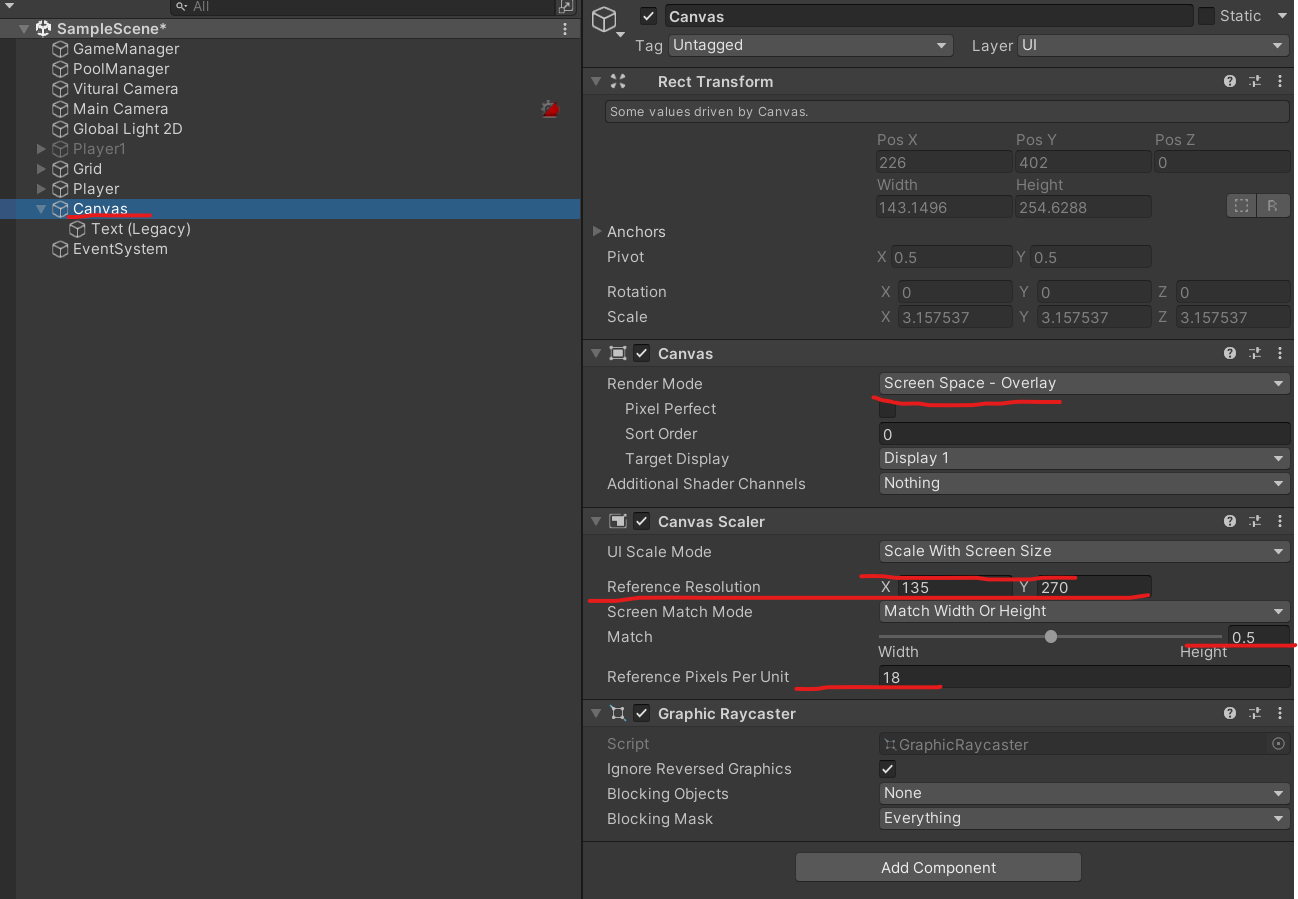The image size is (1298, 899).
Task: Toggle the Static checkbox
Action: point(1206,16)
